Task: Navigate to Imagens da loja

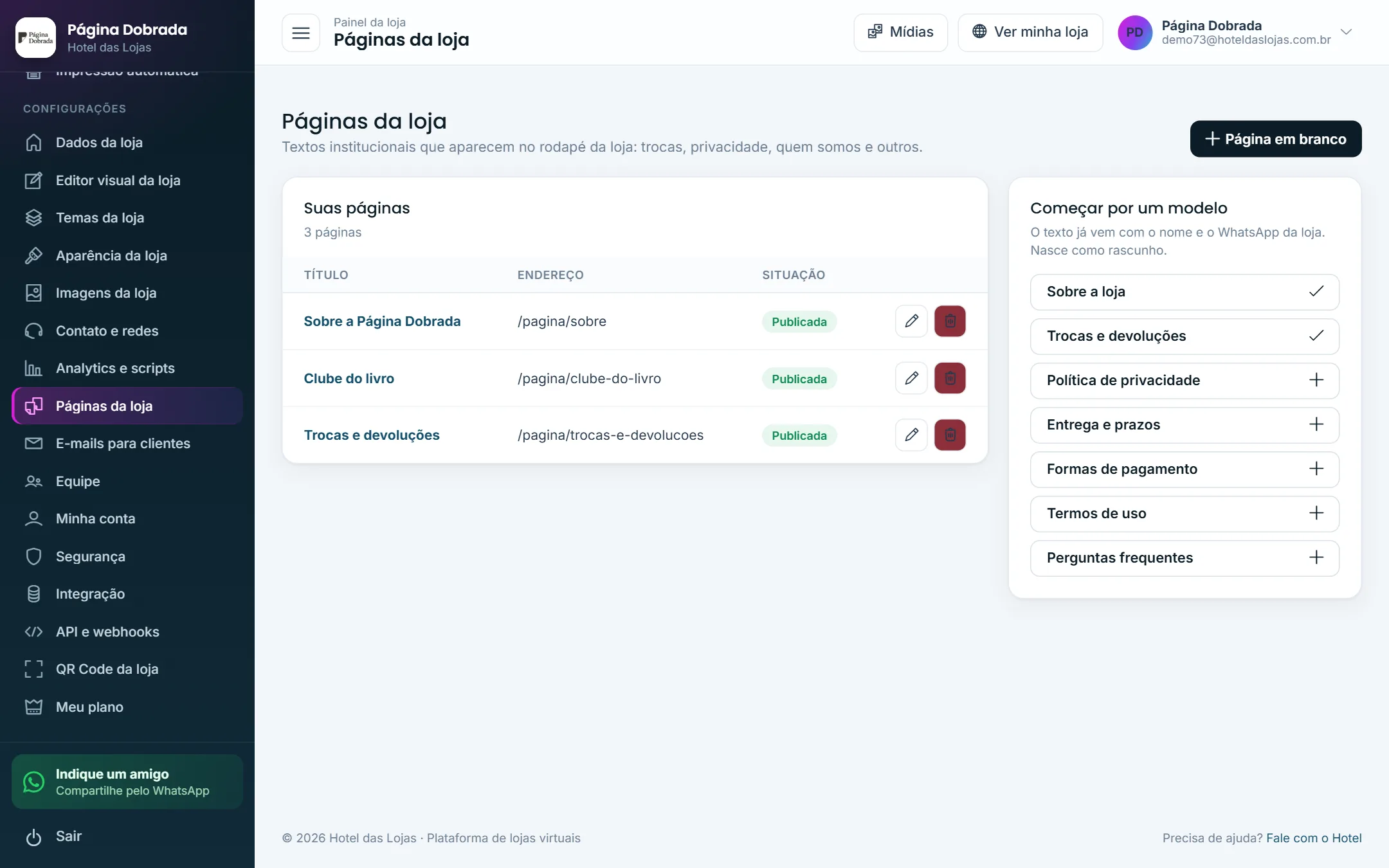Action: [x=127, y=293]
